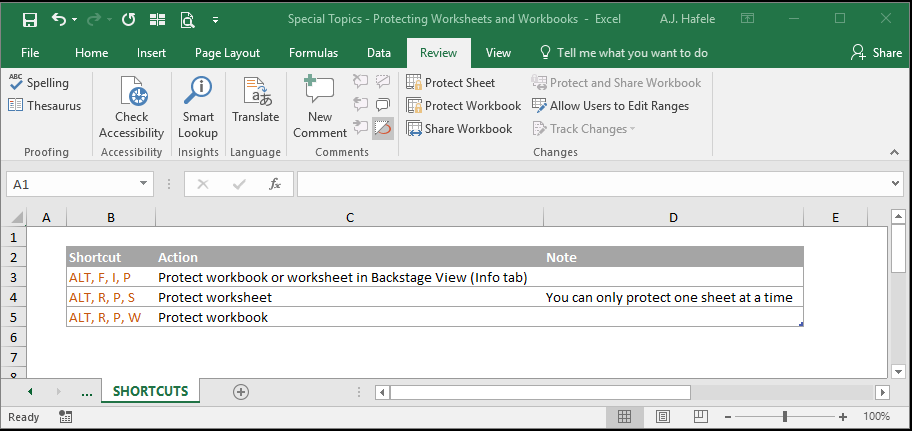Click the previous sheet navigation arrow
This screenshot has width=912, height=431.
(x=30, y=392)
